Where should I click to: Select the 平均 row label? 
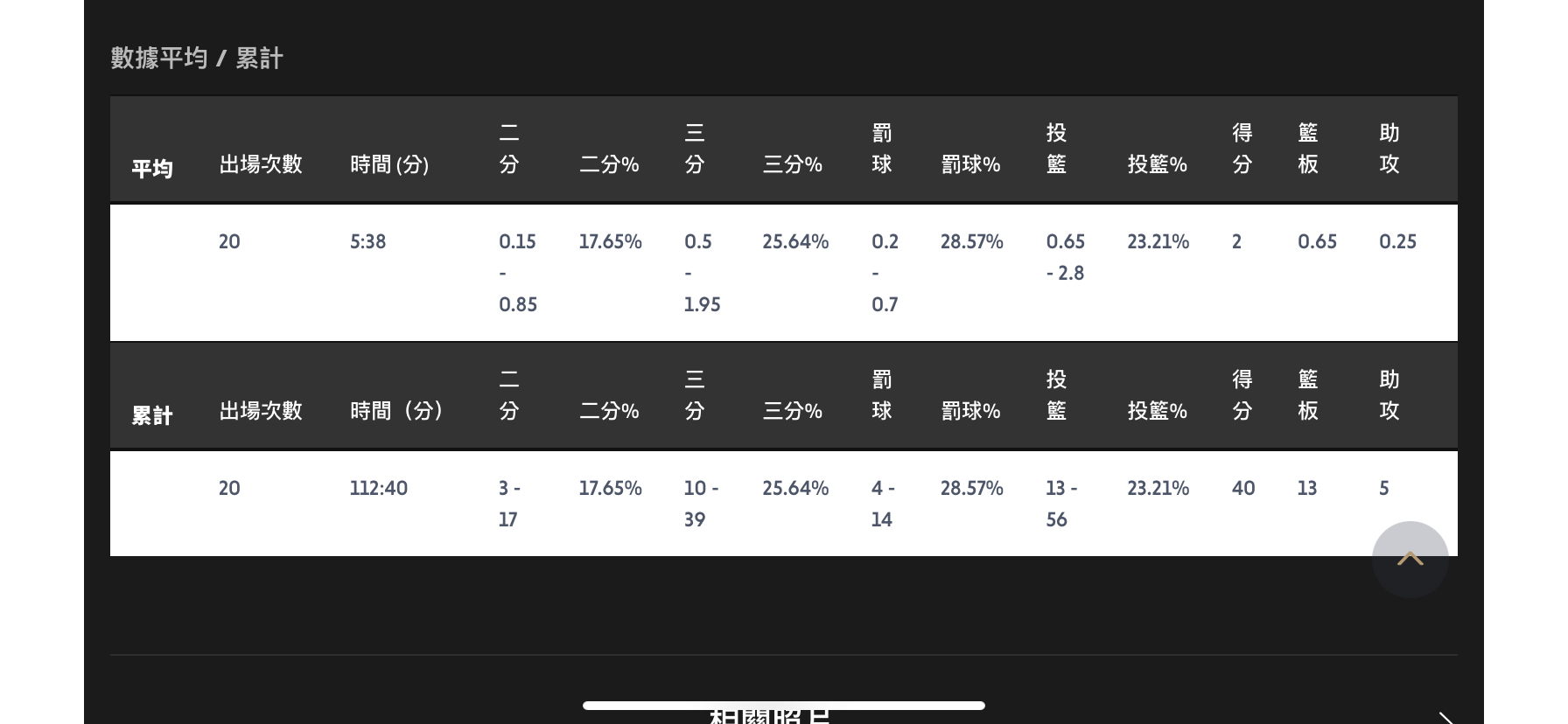(x=152, y=168)
